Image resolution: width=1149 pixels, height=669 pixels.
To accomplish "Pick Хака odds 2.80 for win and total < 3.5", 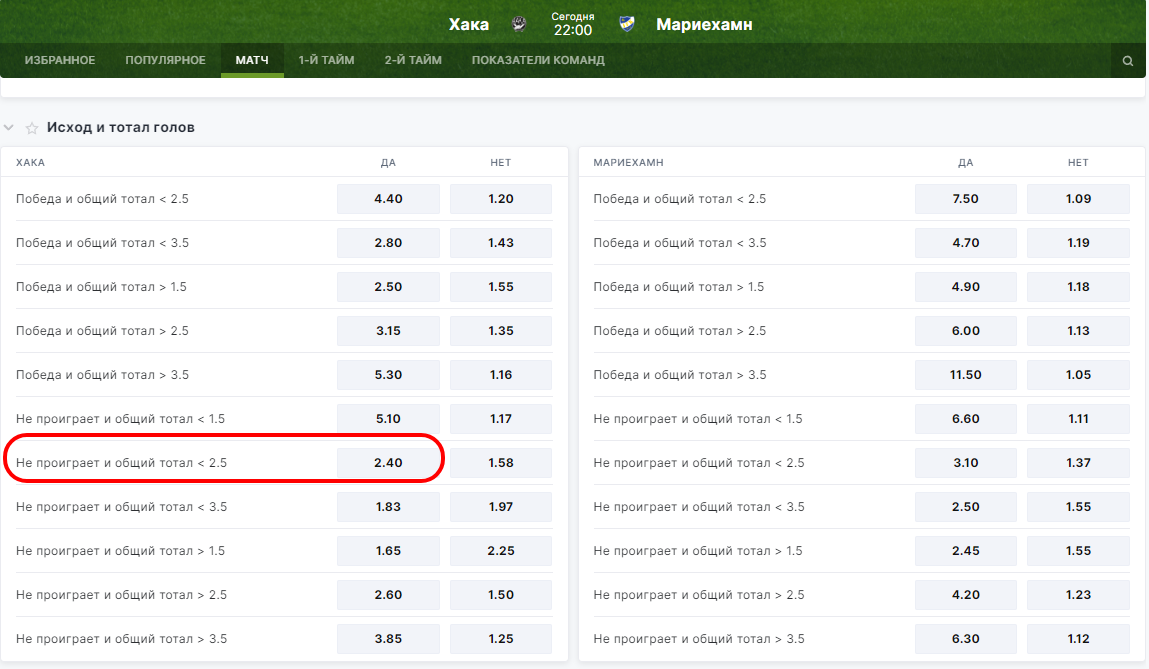I will [x=388, y=243].
